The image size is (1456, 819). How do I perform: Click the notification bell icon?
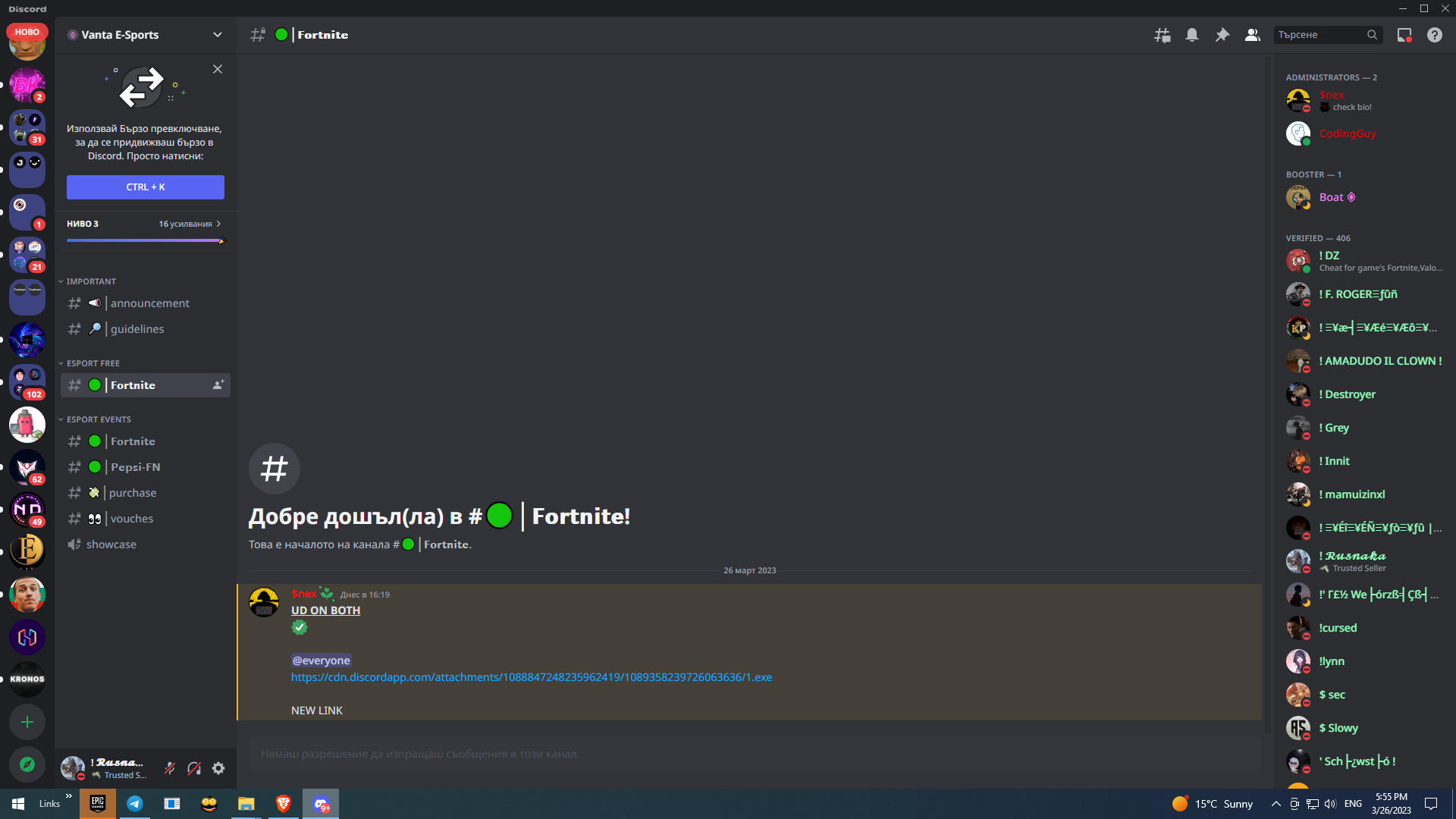pos(1192,35)
